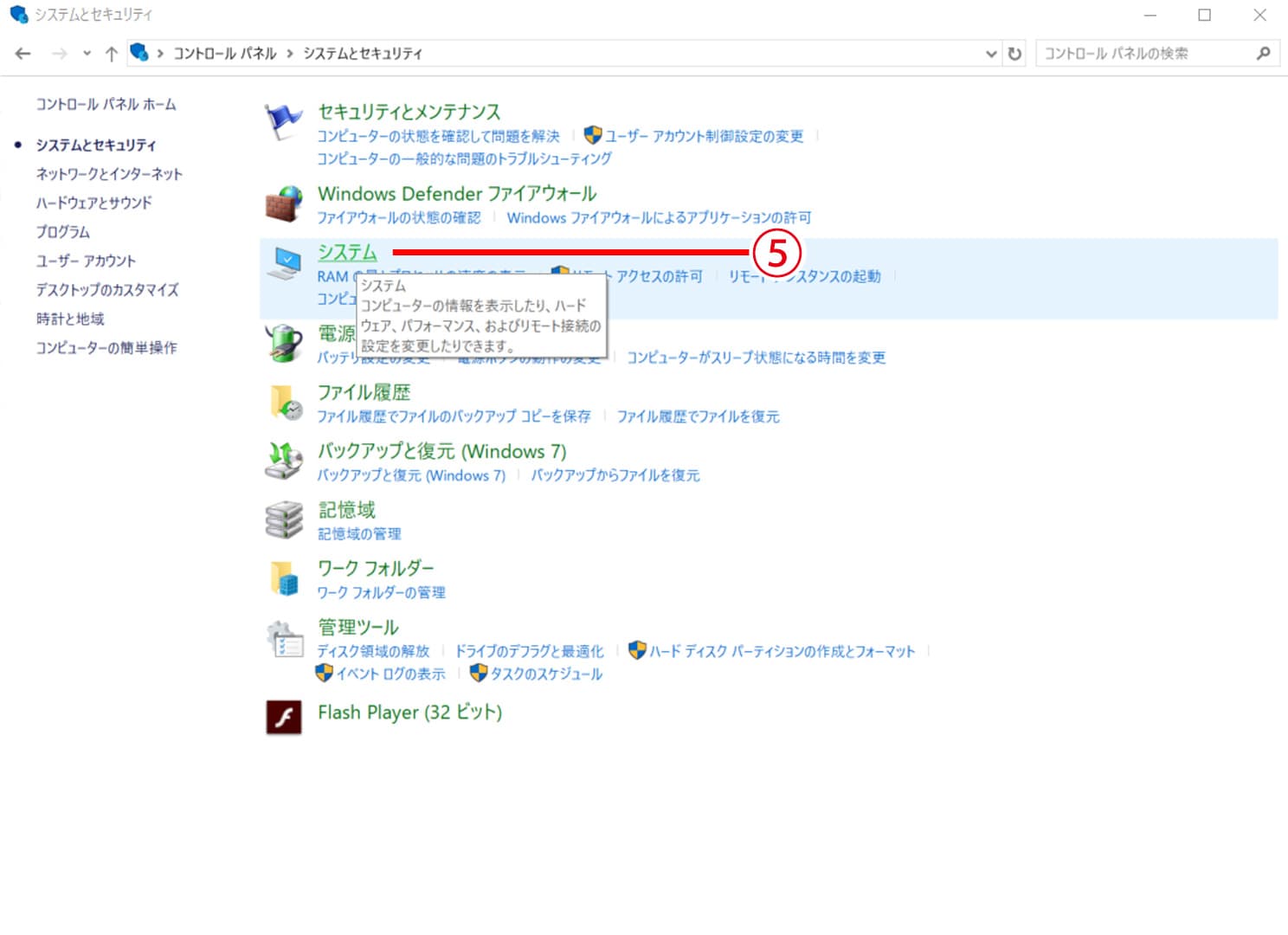The height and width of the screenshot is (935, 1288).
Task: Open ワーク フォルダーの管理 link
Action: point(381,592)
